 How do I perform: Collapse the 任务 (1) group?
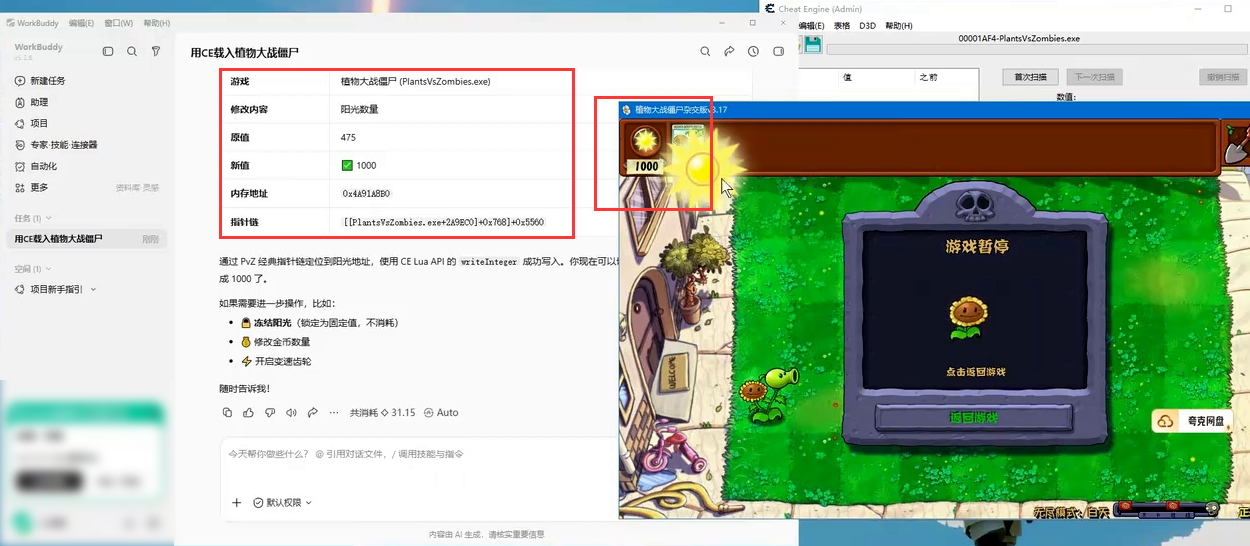(34, 218)
